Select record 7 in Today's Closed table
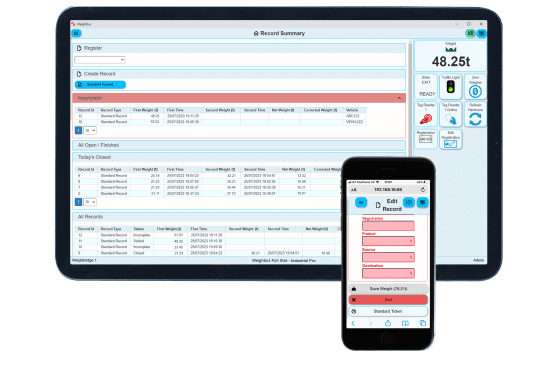The height and width of the screenshot is (378, 560). point(208,187)
